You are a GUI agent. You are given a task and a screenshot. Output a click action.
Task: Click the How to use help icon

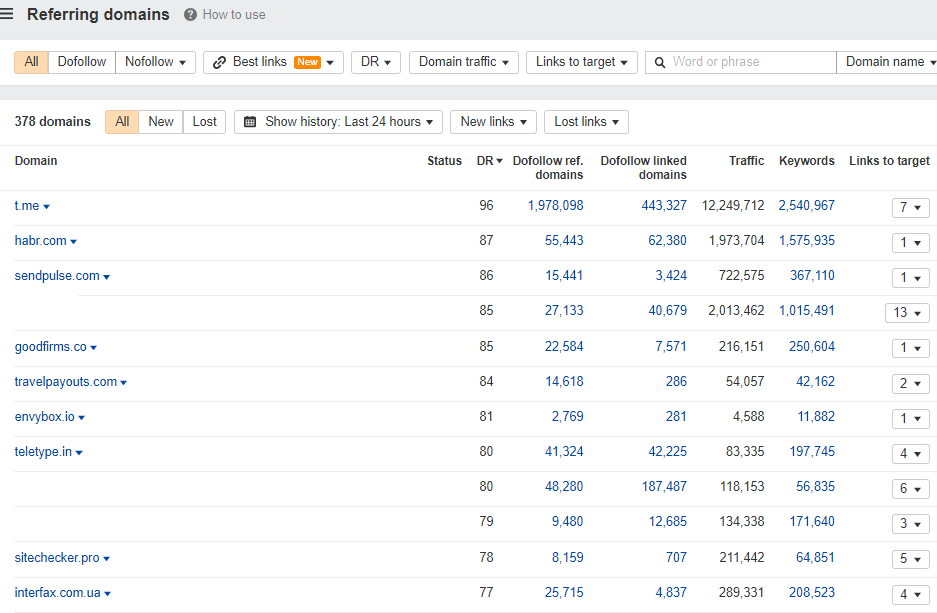190,15
